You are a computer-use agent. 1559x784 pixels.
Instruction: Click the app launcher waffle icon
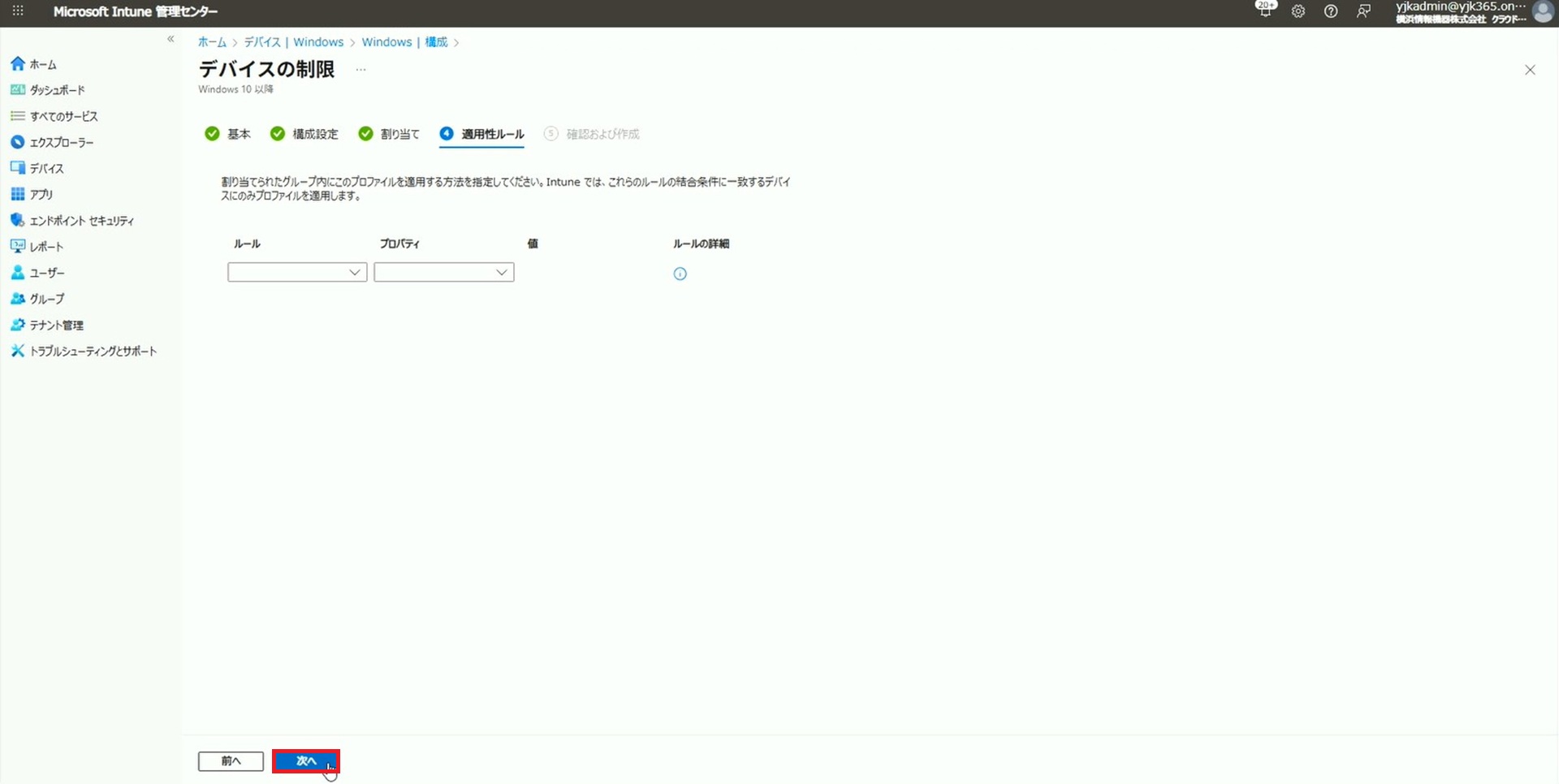pyautogui.click(x=18, y=11)
